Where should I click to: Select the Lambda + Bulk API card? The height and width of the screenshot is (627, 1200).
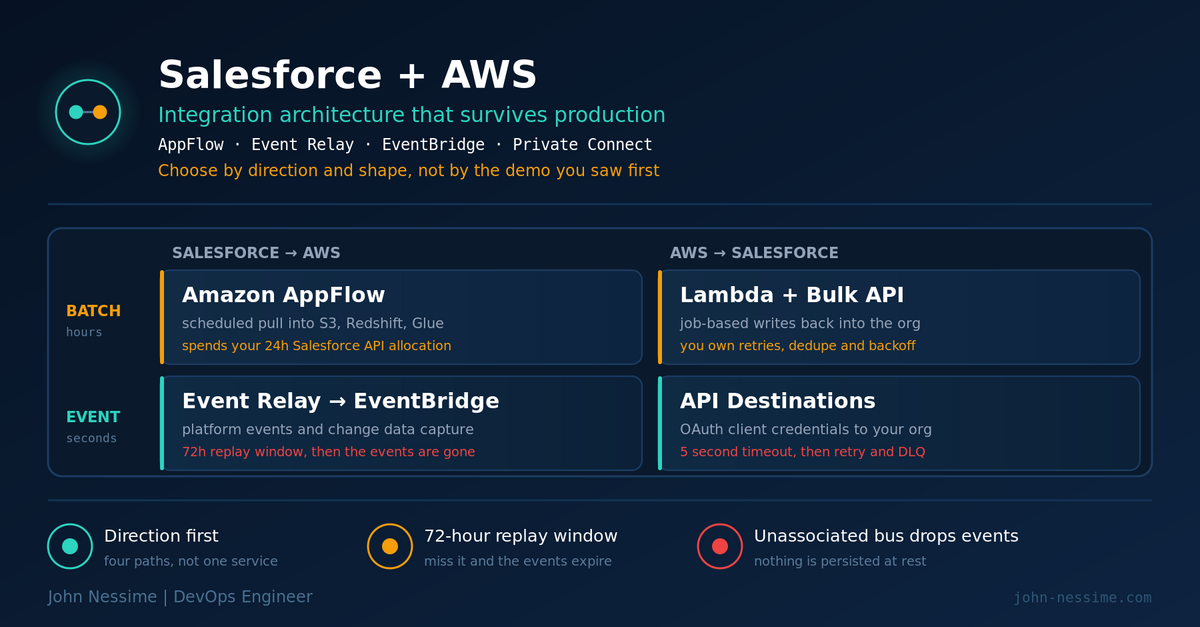click(899, 317)
